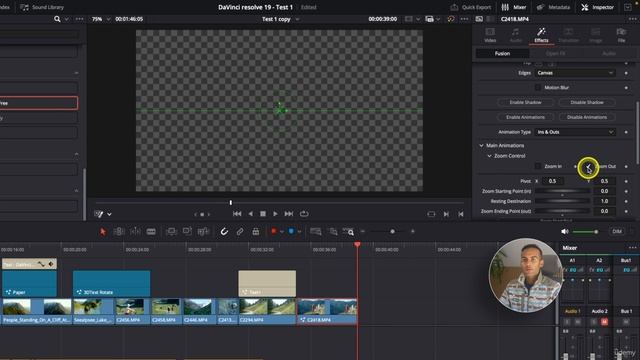Screen dimensions: 640x360
Task: Click the Replace Clip toolbar icon
Action: click(x=203, y=231)
